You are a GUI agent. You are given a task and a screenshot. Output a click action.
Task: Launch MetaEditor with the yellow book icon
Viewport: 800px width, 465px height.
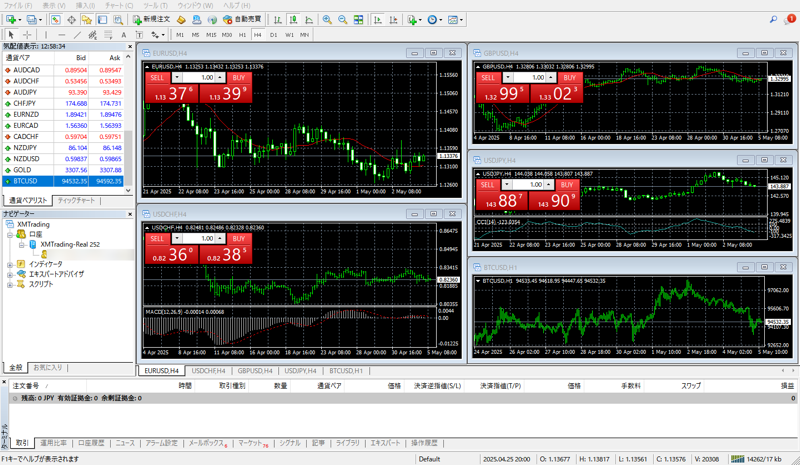181,19
